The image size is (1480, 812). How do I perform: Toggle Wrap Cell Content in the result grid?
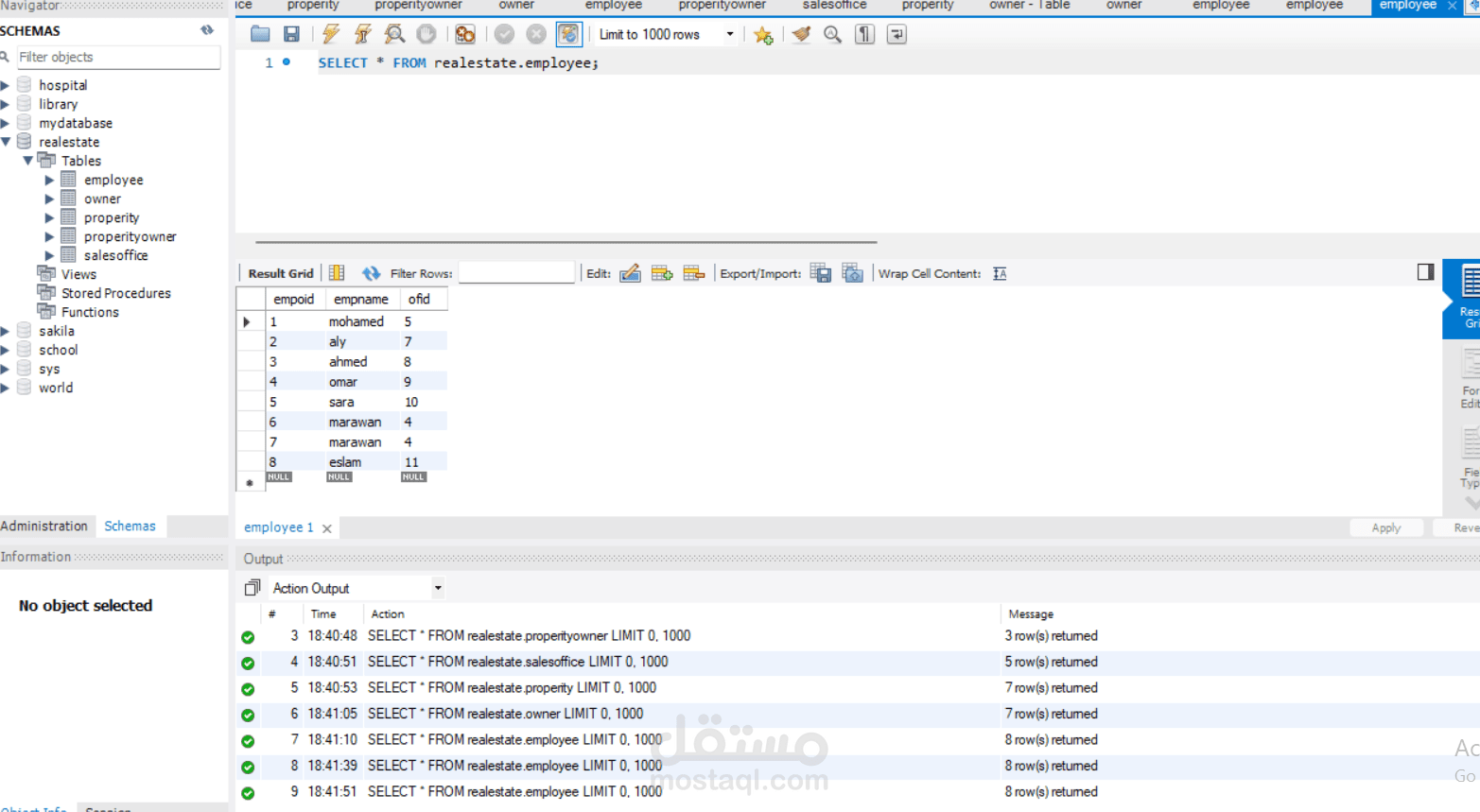(1000, 273)
